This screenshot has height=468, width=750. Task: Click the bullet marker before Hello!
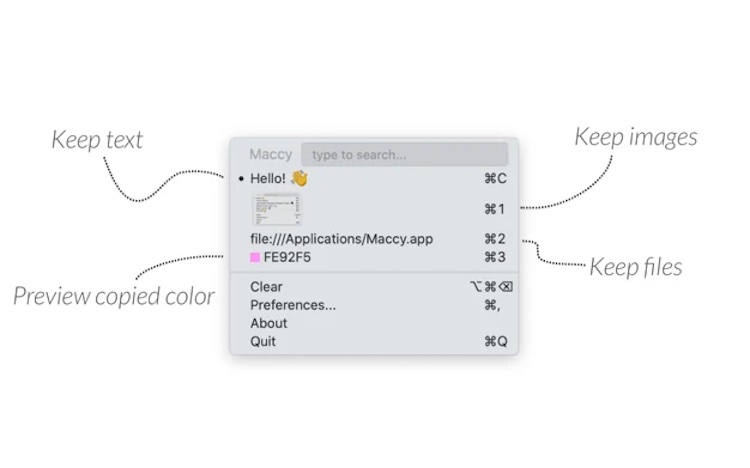click(241, 179)
